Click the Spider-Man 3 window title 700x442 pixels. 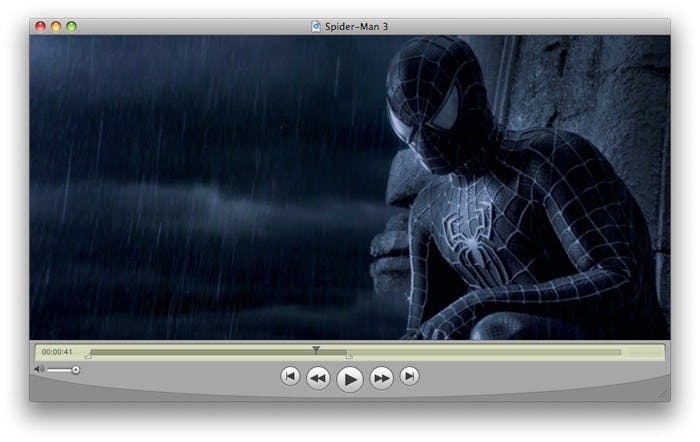(356, 27)
